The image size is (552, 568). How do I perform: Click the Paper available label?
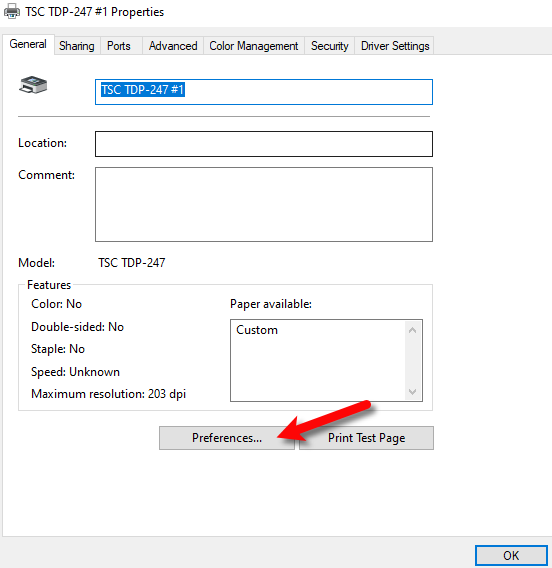point(271,304)
